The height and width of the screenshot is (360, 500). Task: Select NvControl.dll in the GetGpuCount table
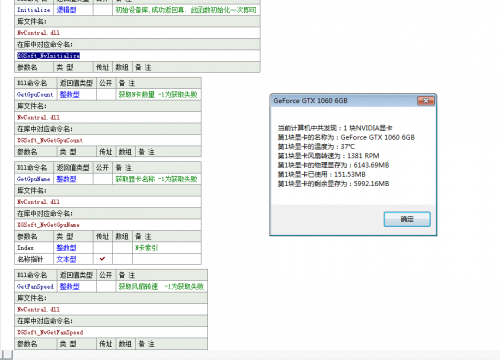[38, 117]
